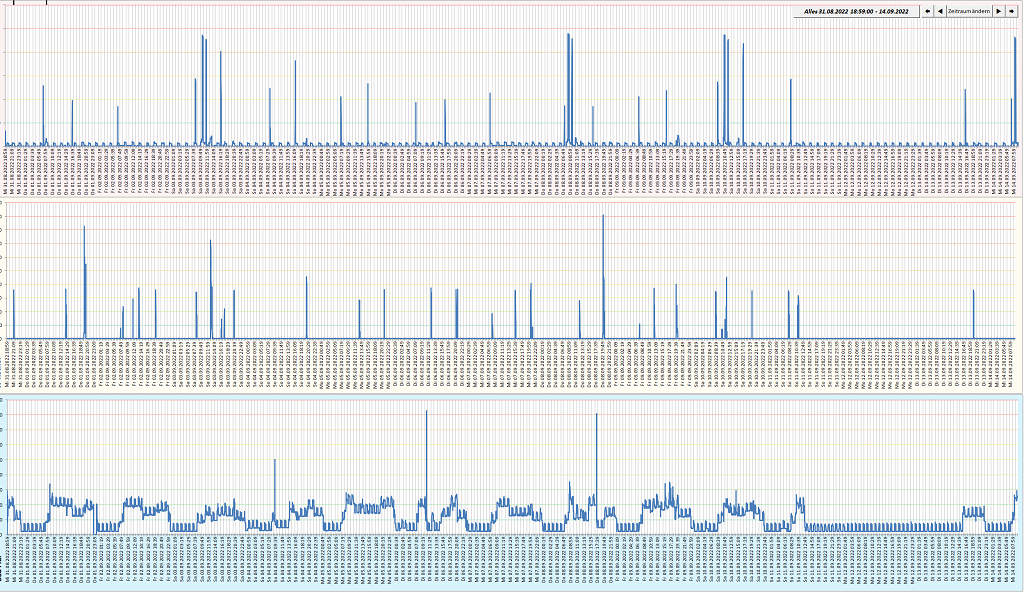Jump to latest period with rightmost arrow icon
The width and height of the screenshot is (1024, 593).
click(1012, 11)
